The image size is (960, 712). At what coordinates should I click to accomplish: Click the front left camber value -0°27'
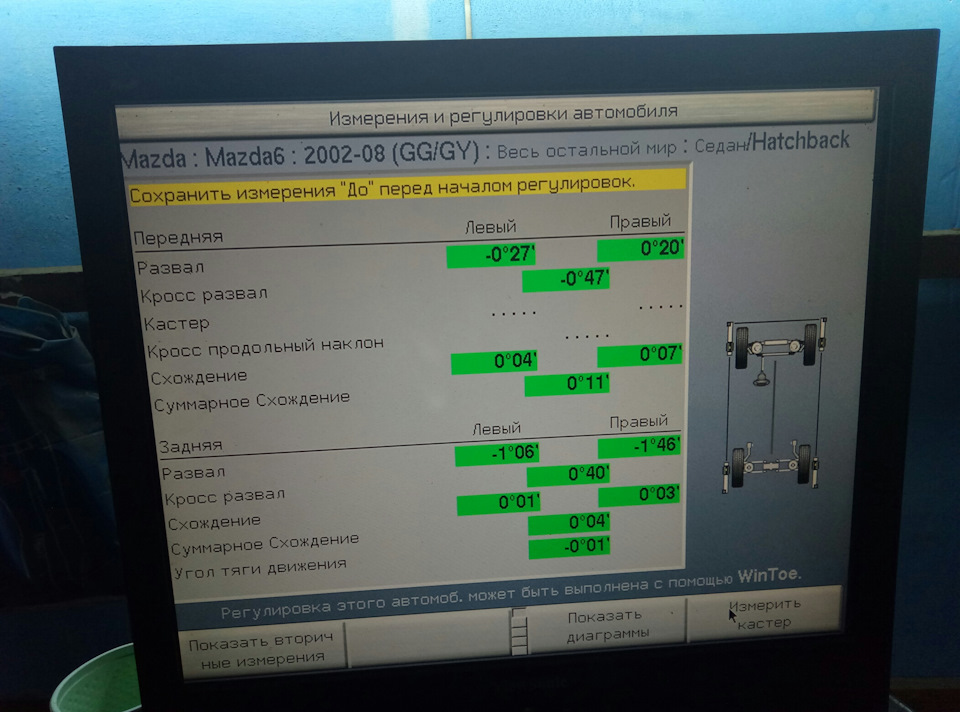click(491, 255)
